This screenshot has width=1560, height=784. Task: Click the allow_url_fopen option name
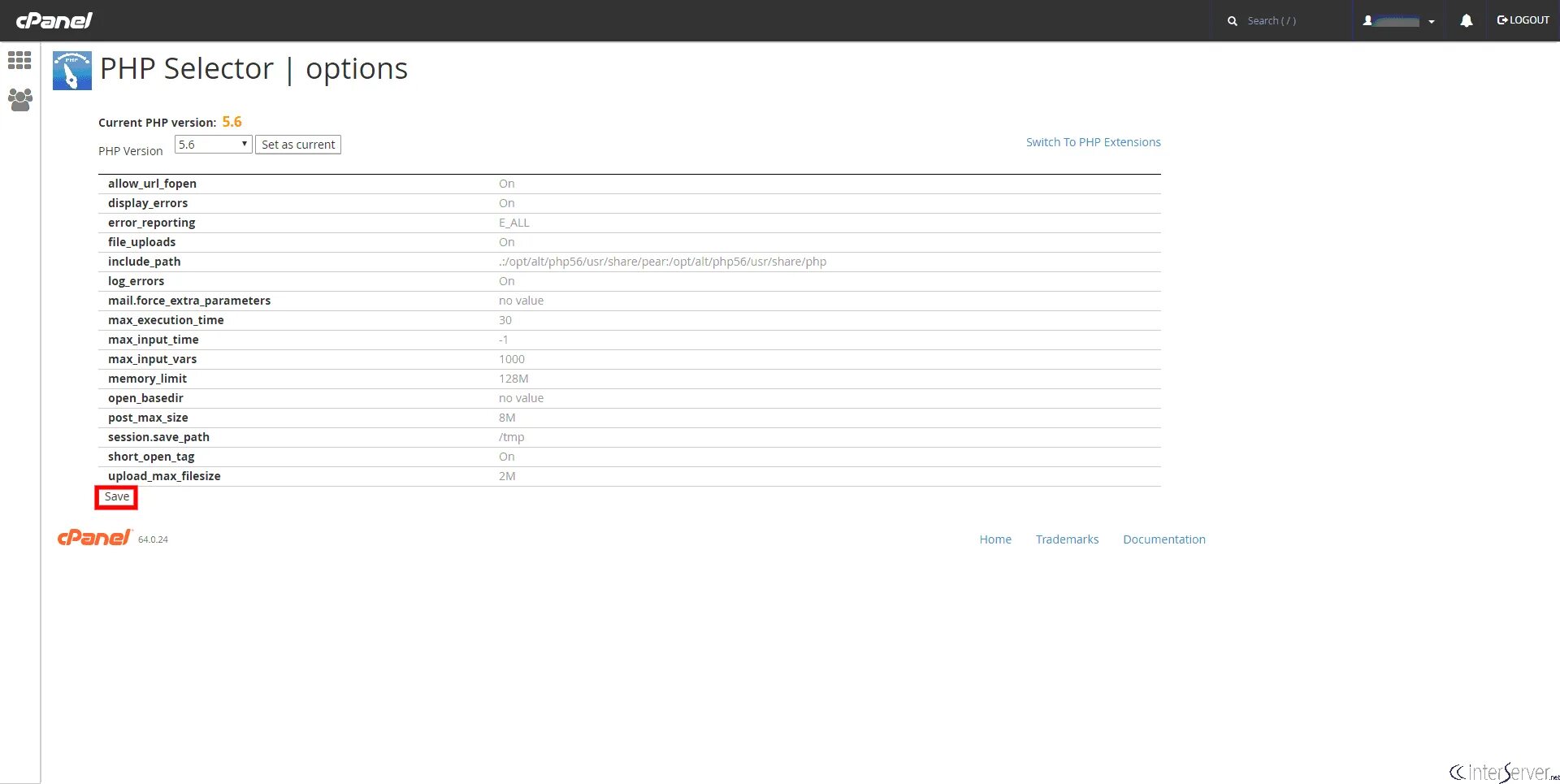pyautogui.click(x=152, y=184)
